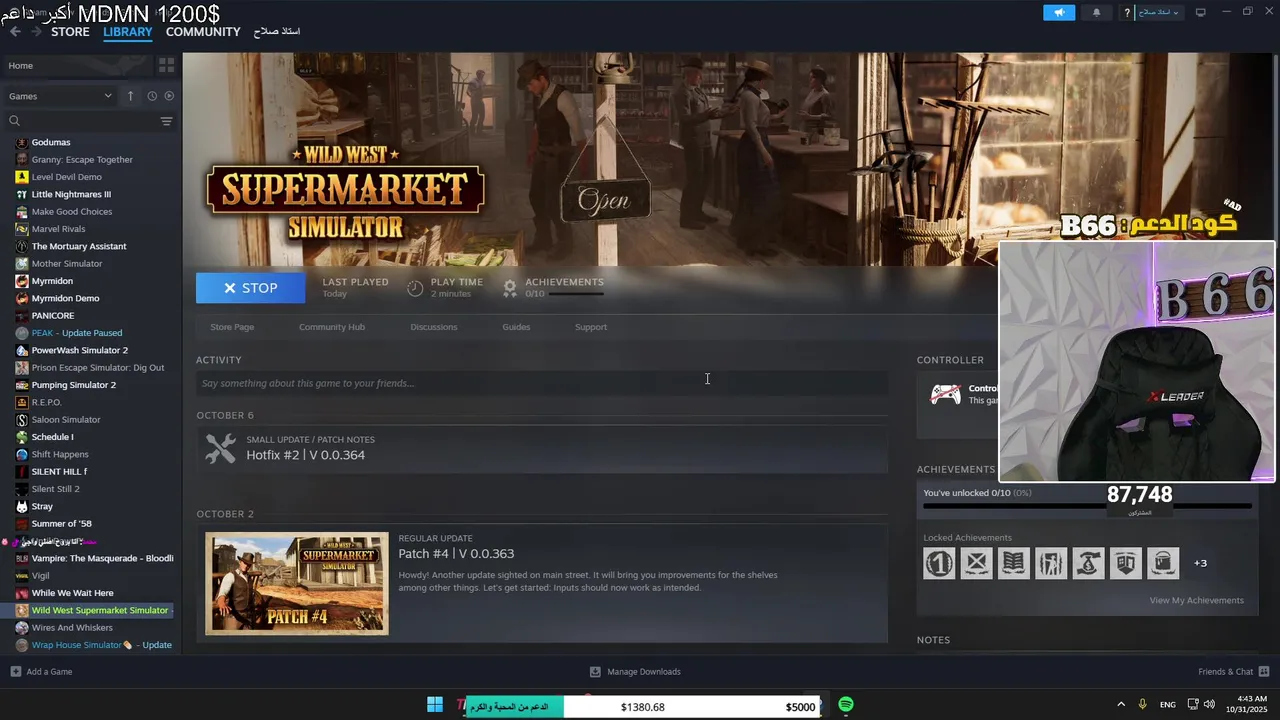Open the Discussions link
The width and height of the screenshot is (1280, 720).
tap(434, 327)
